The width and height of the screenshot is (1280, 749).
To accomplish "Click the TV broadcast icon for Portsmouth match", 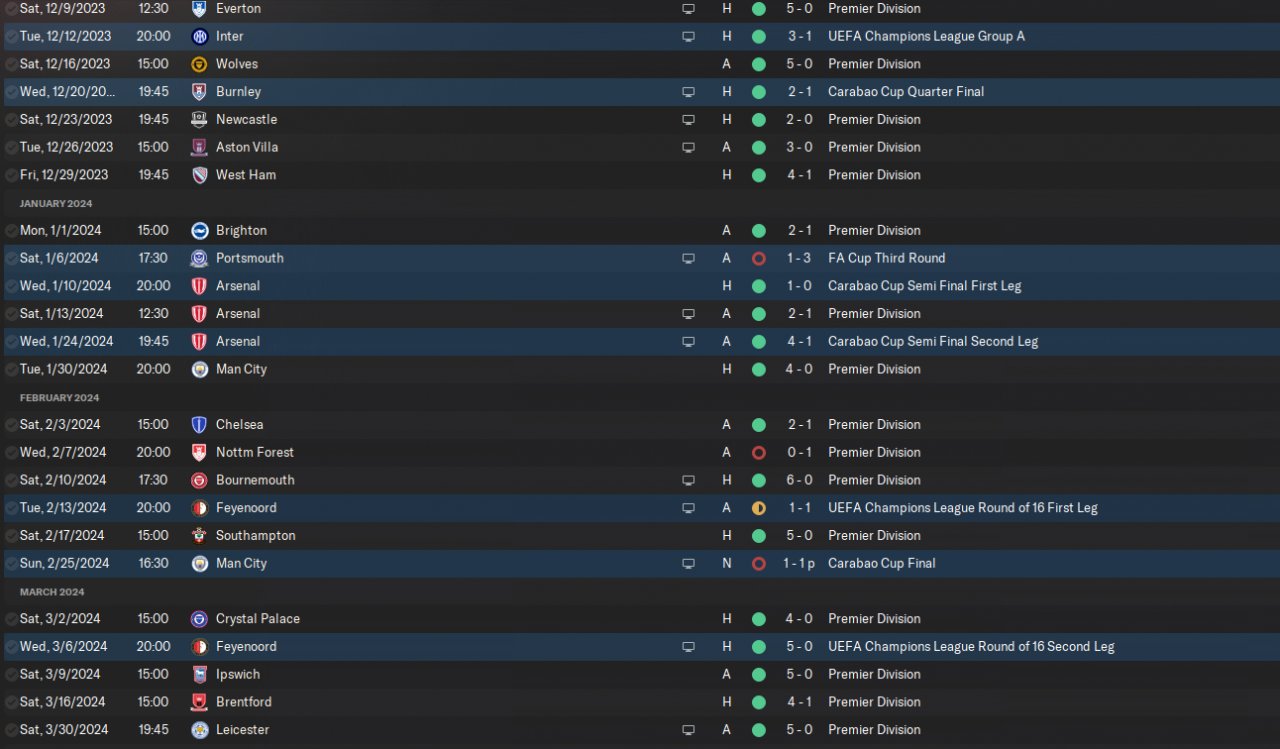I will coord(688,258).
